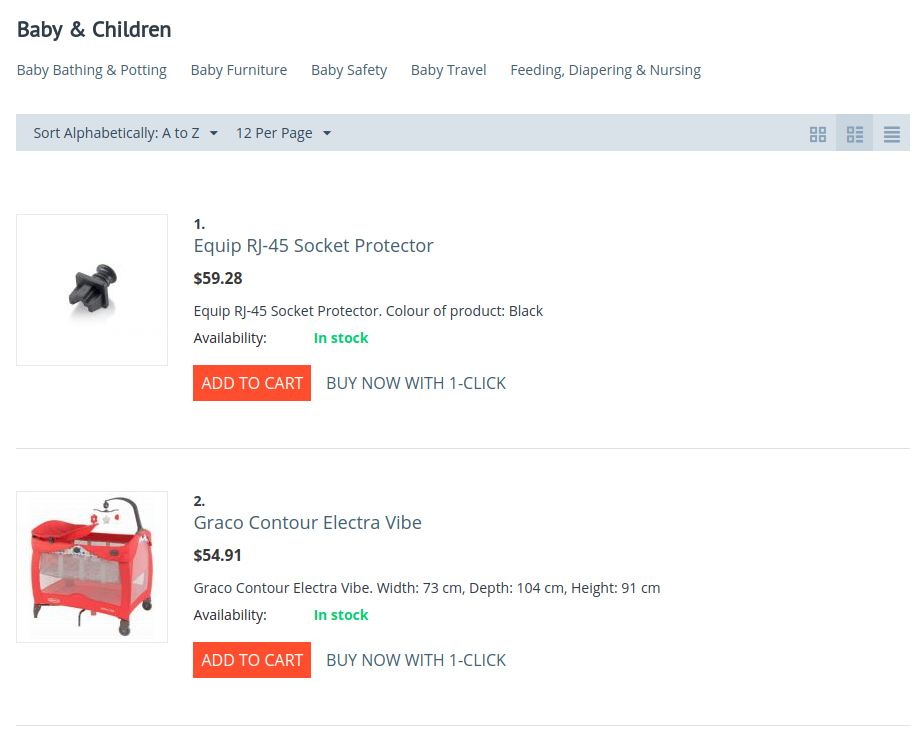This screenshot has width=921, height=729.
Task: Switch to grid view layout icon
Action: pos(818,134)
